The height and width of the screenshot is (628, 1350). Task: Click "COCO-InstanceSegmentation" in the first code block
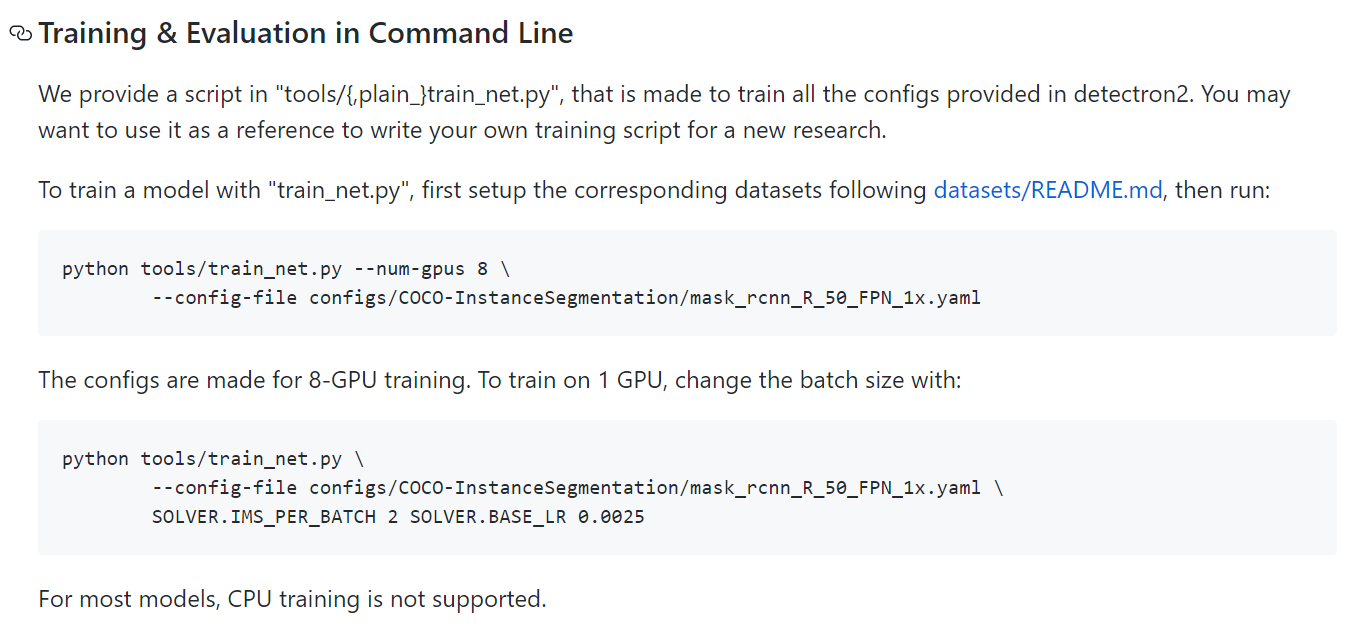(x=542, y=297)
